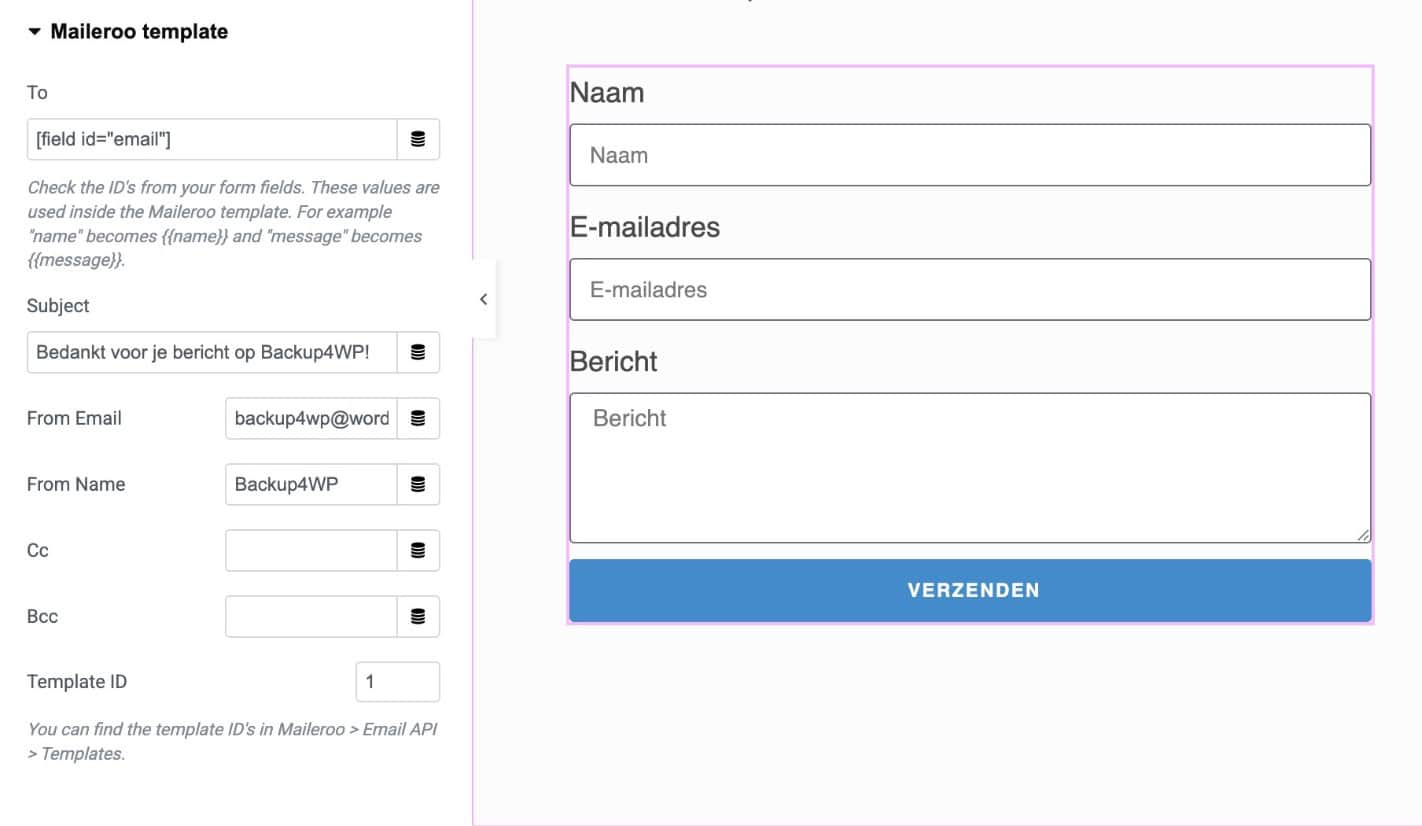The image size is (1422, 826).
Task: Open dynamic tags for the Cc field
Action: tap(418, 551)
